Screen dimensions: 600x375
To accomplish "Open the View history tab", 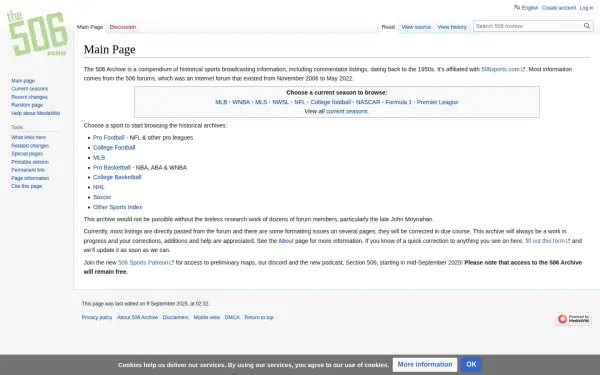I will 452,27.
